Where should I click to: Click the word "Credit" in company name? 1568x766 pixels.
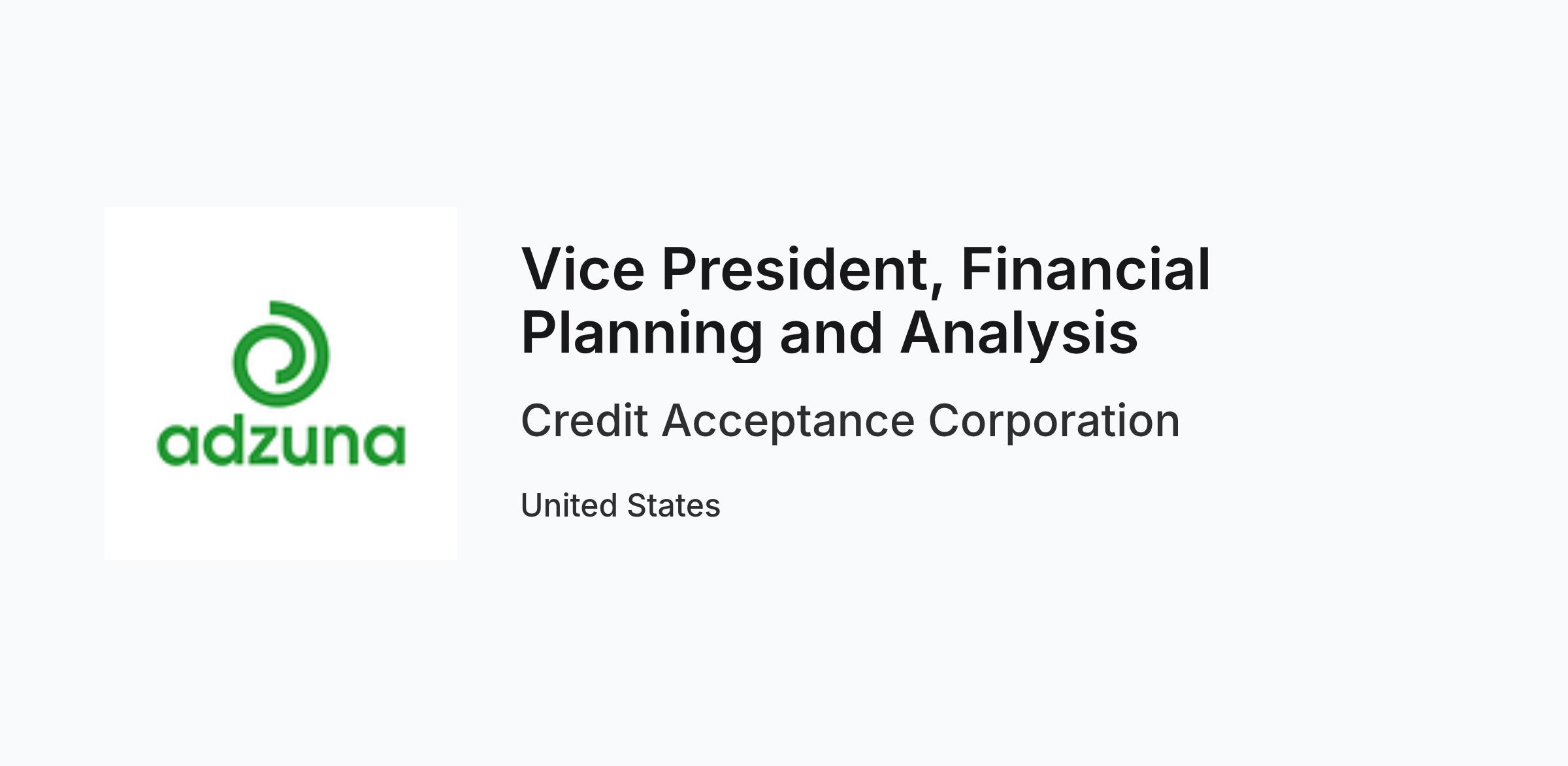click(584, 420)
